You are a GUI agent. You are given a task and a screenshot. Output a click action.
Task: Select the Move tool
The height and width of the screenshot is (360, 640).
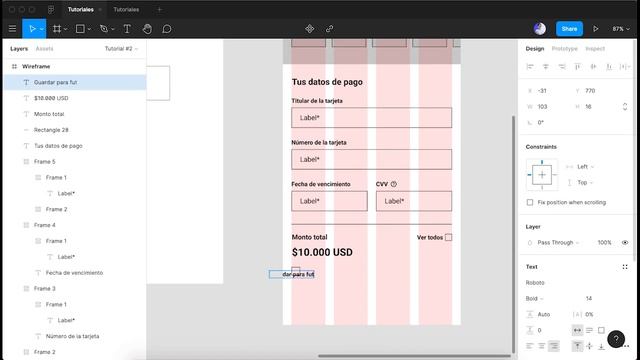pyautogui.click(x=32, y=29)
